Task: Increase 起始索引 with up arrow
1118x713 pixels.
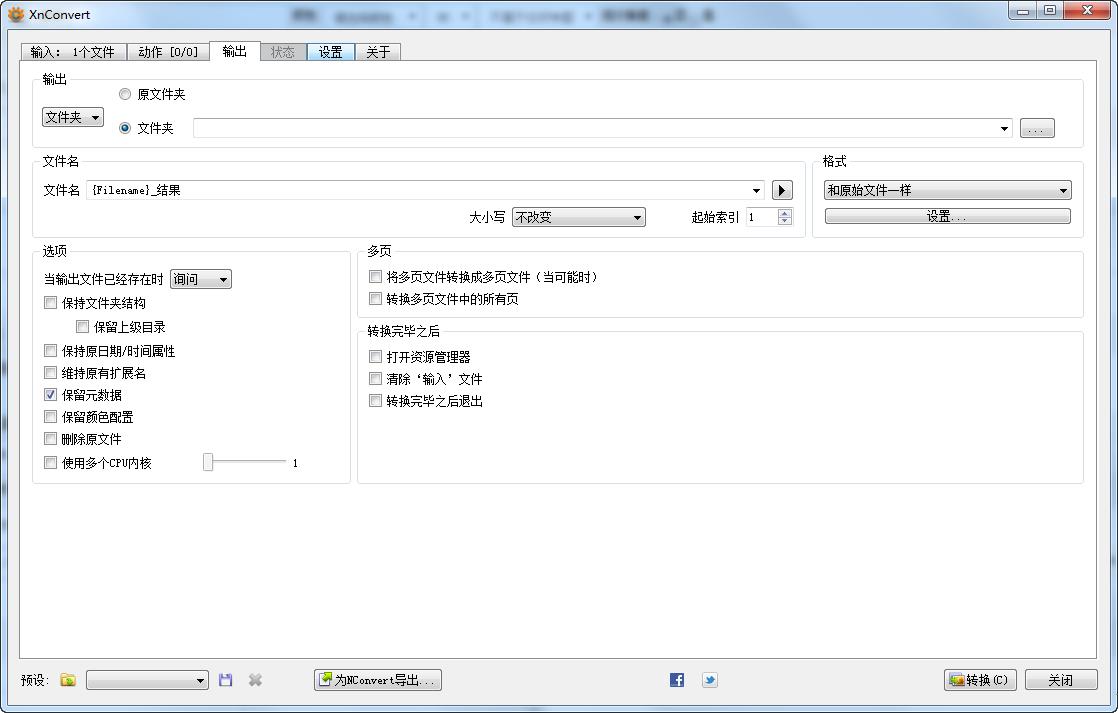Action: click(x=785, y=212)
